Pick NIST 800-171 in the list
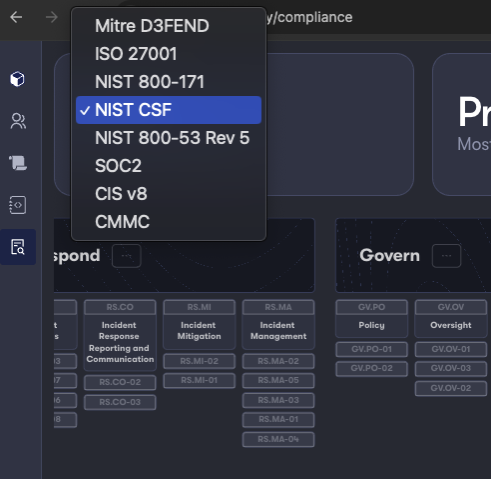491x479 pixels. tap(169, 82)
